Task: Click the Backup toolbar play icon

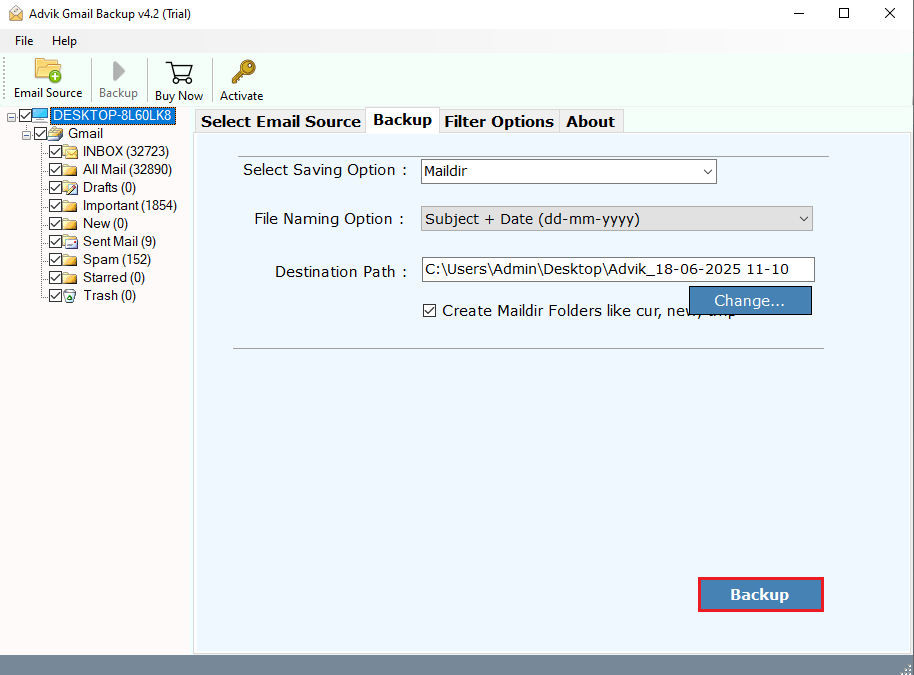Action: point(118,71)
